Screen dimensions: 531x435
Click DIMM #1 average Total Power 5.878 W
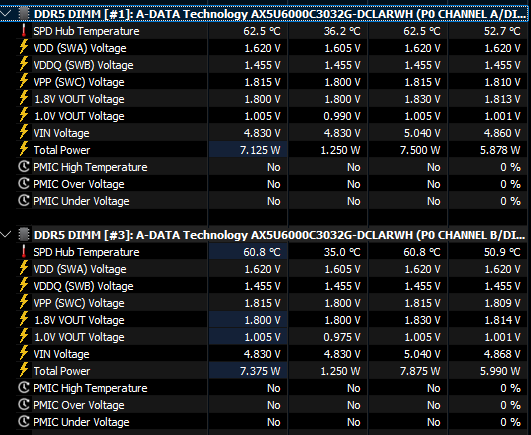tap(500, 150)
